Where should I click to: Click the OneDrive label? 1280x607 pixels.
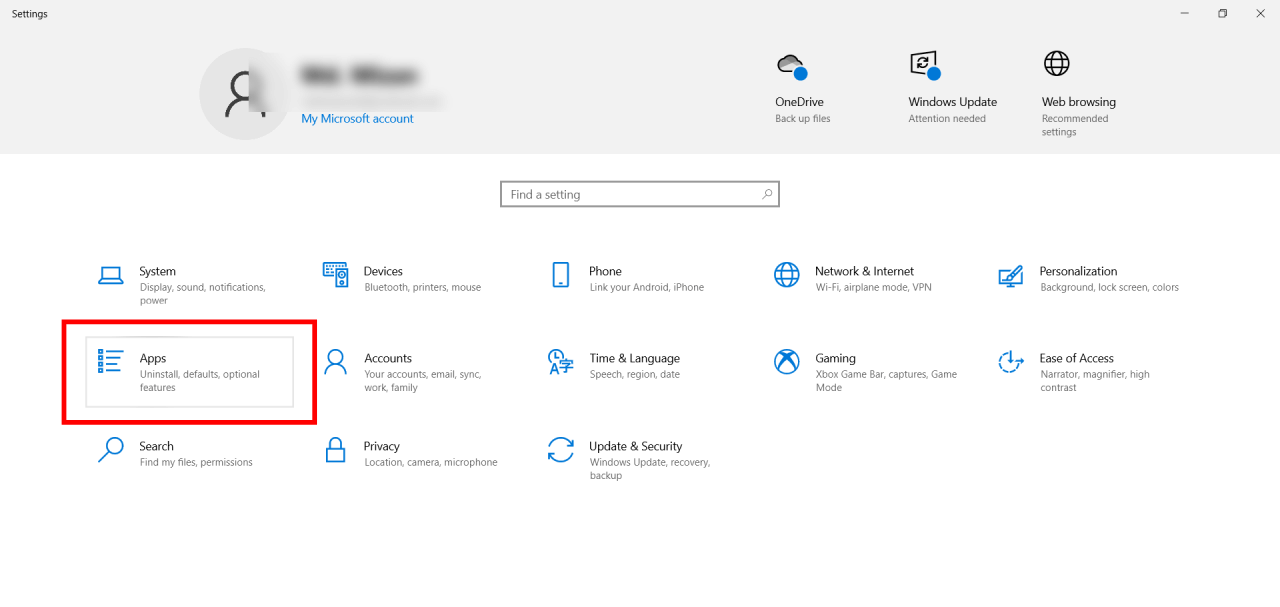(x=799, y=102)
